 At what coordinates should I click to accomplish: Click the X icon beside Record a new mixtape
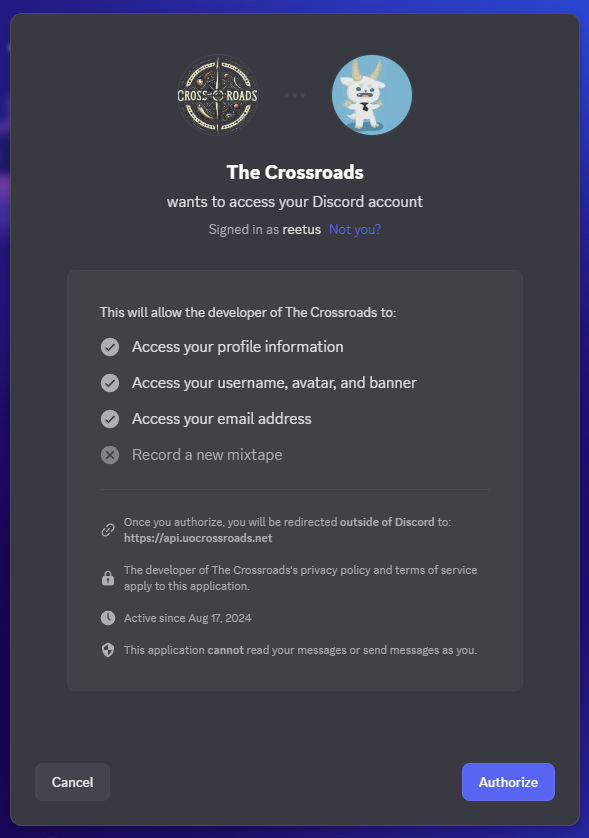(x=110, y=455)
